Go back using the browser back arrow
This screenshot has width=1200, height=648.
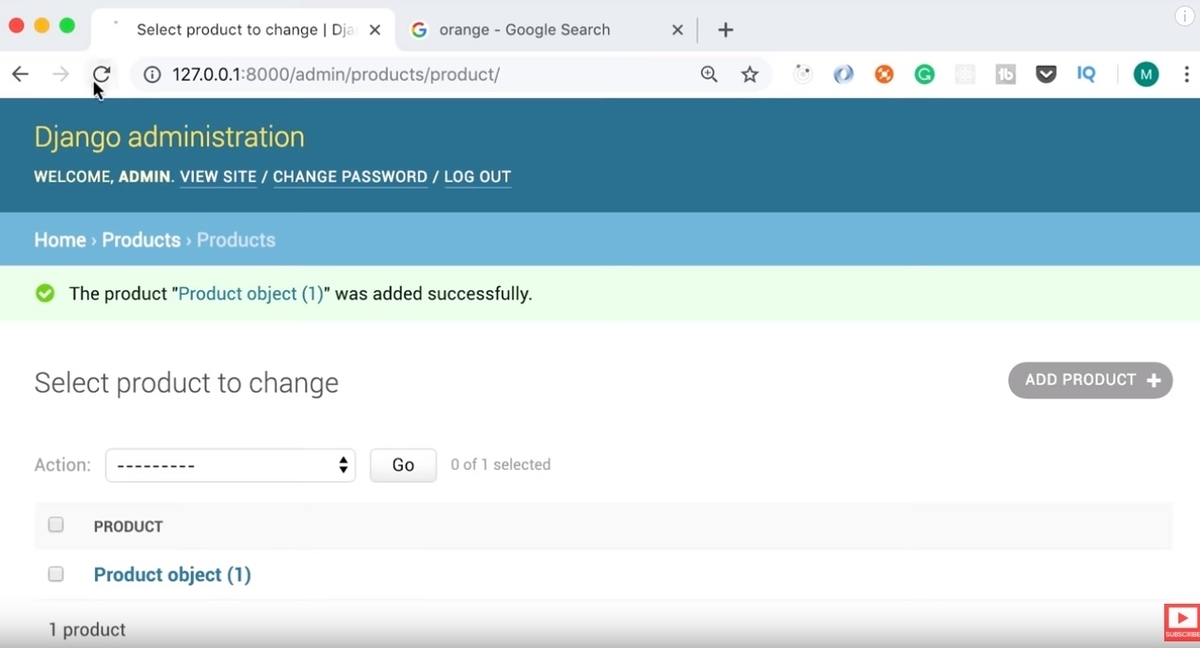coord(20,74)
